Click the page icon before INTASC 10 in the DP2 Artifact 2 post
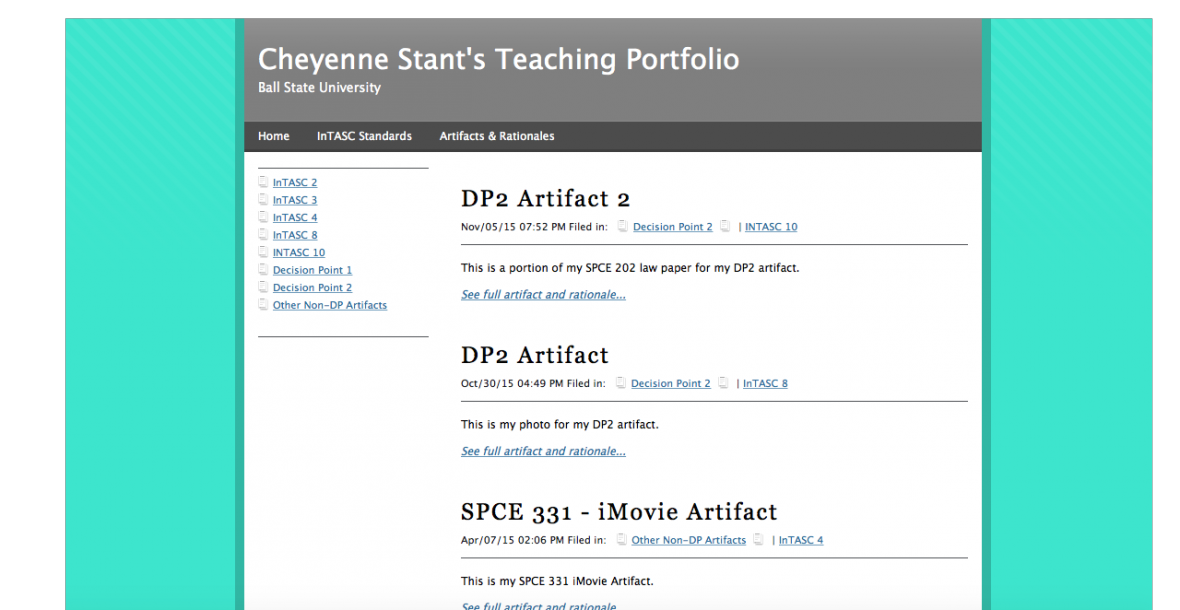1180x610 pixels. 725,227
